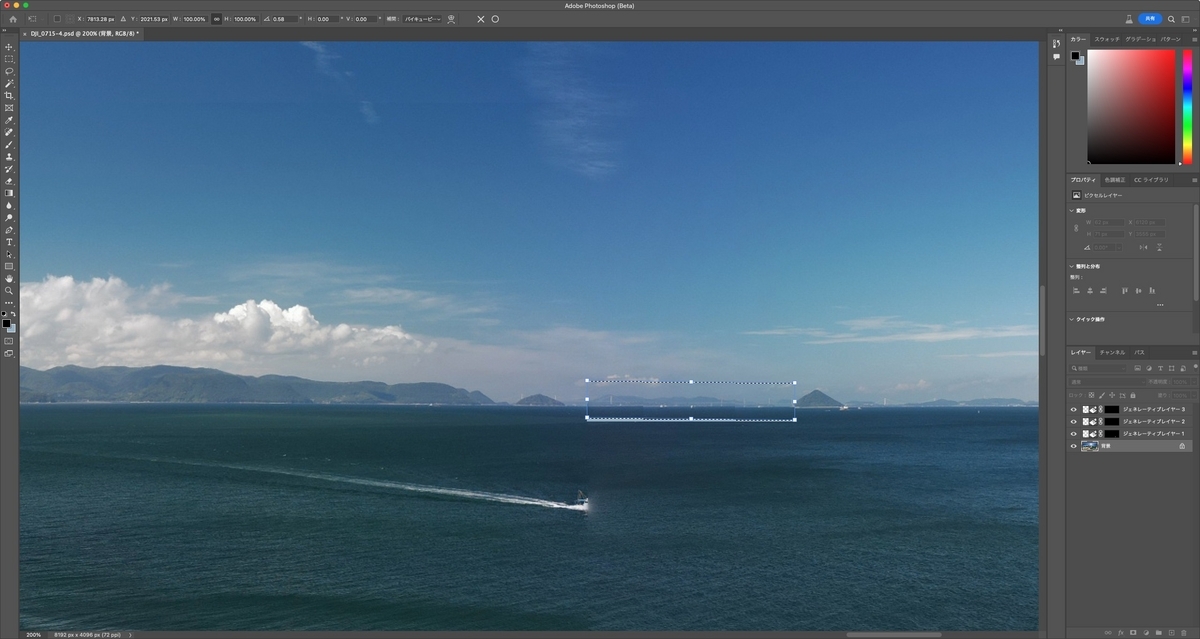Select the Magic Wand tool
The width and height of the screenshot is (1200, 639).
[9, 83]
